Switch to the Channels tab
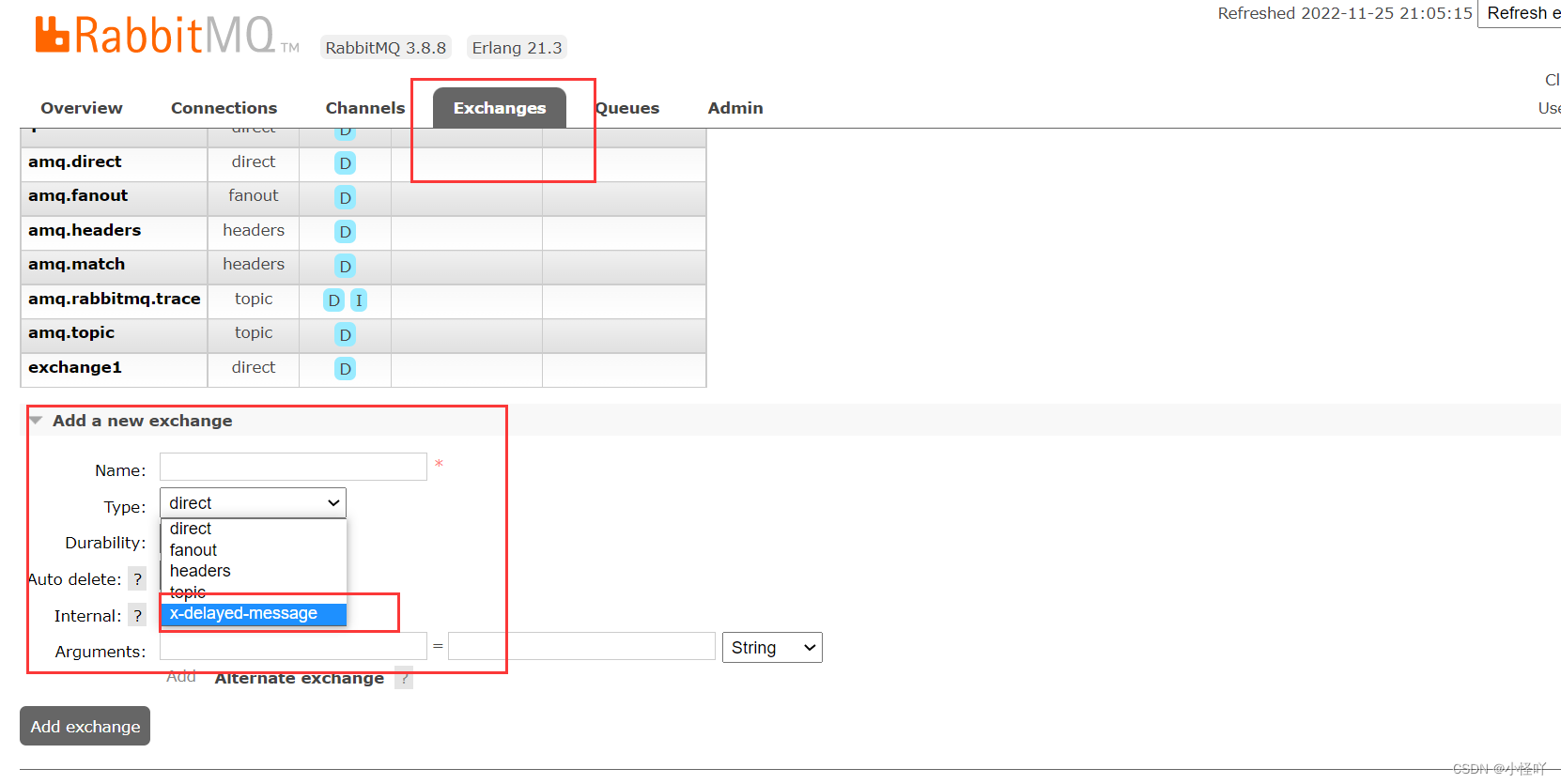Viewport: 1561px width, 784px height. pyautogui.click(x=365, y=108)
